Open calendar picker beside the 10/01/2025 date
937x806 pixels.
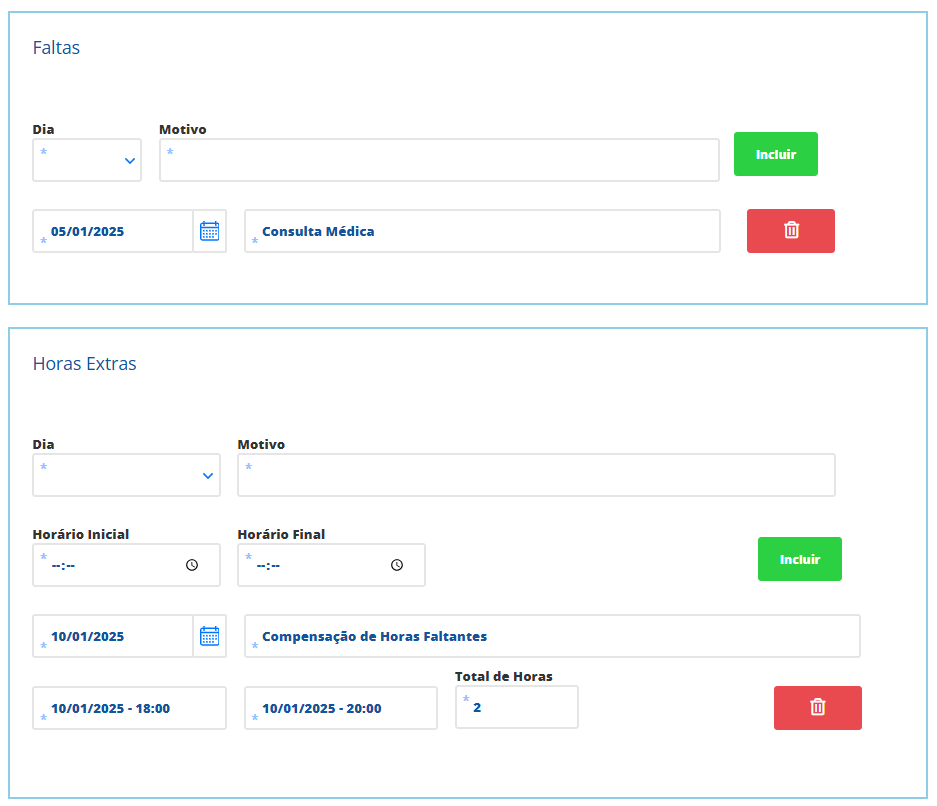click(x=209, y=636)
